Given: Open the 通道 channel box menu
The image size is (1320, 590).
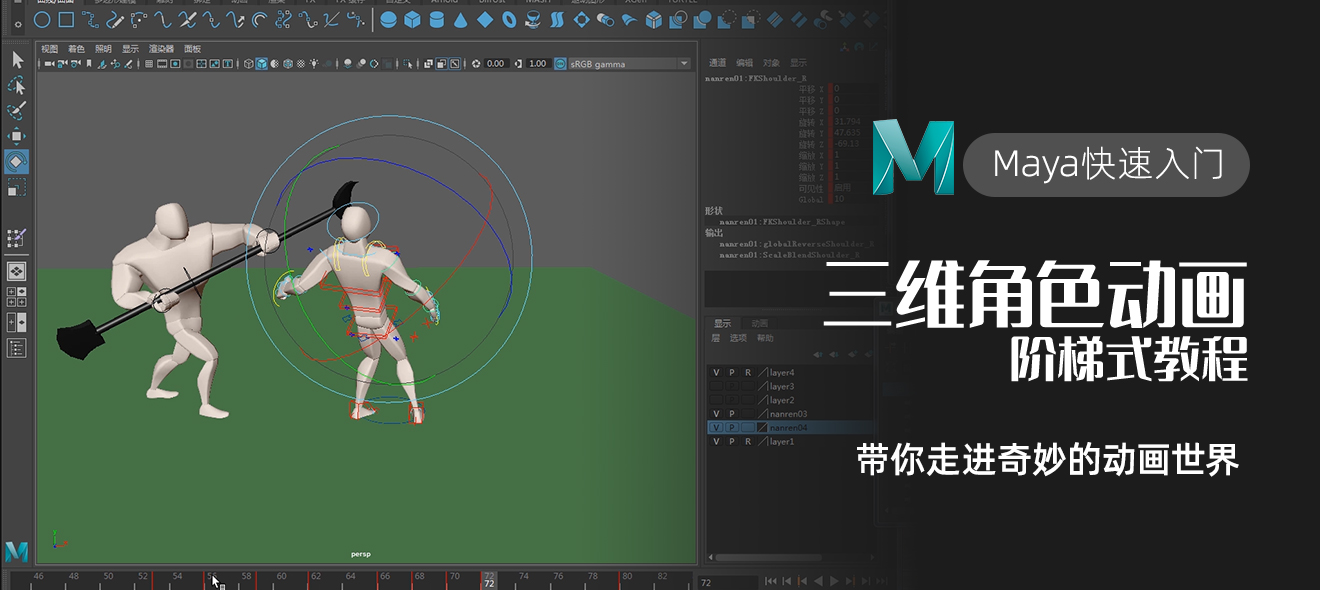Looking at the screenshot, I should [x=717, y=62].
